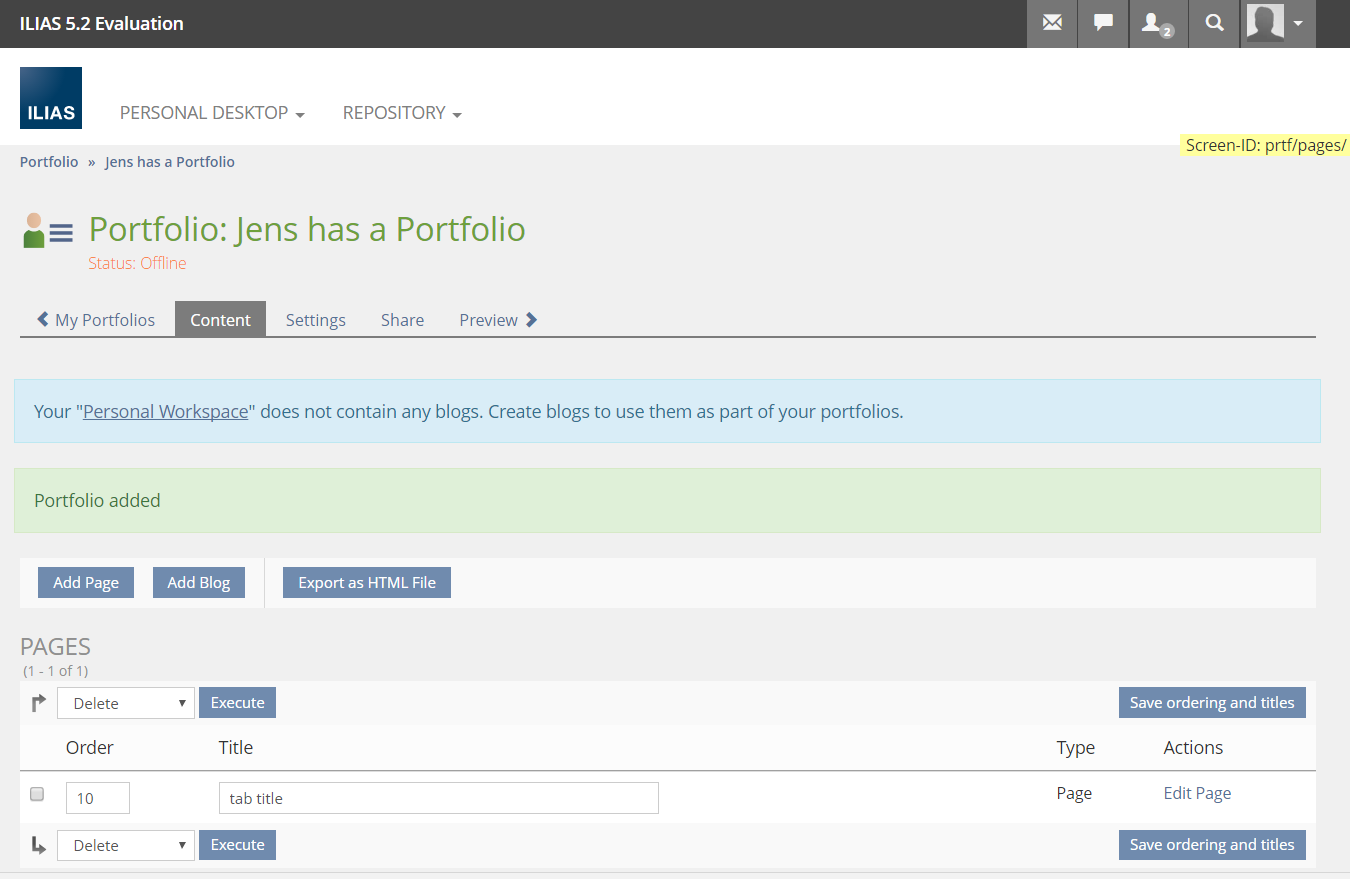Expand the PERSONAL DESKTOP menu
Viewport: 1350px width, 879px height.
pyautogui.click(x=212, y=113)
